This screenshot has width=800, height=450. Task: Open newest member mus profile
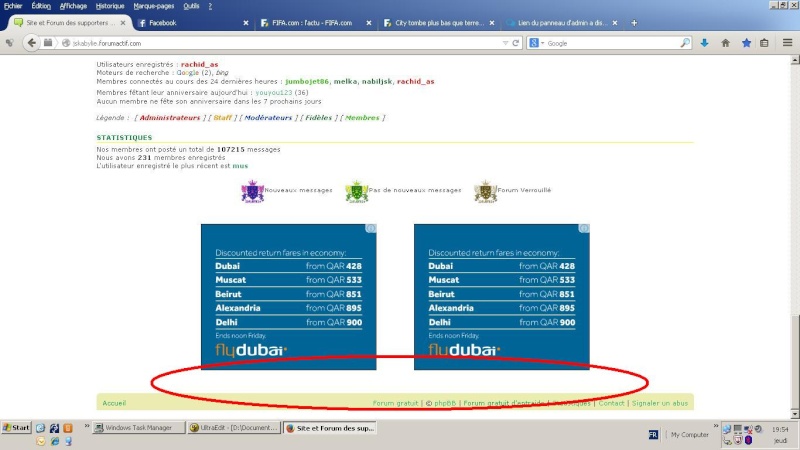click(x=240, y=166)
